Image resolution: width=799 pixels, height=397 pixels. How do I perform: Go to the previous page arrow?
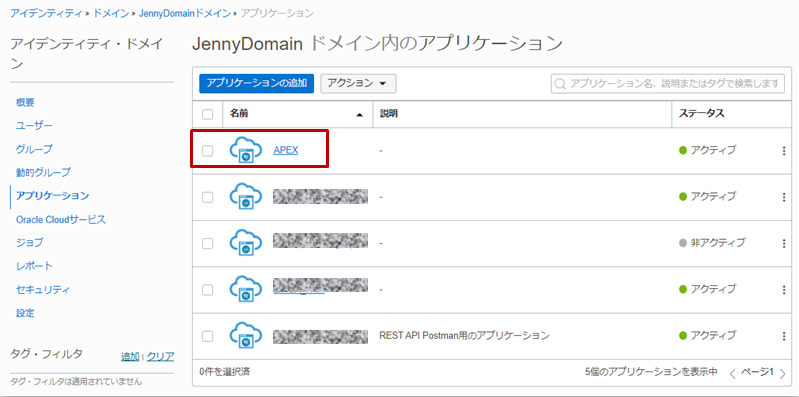pos(733,373)
